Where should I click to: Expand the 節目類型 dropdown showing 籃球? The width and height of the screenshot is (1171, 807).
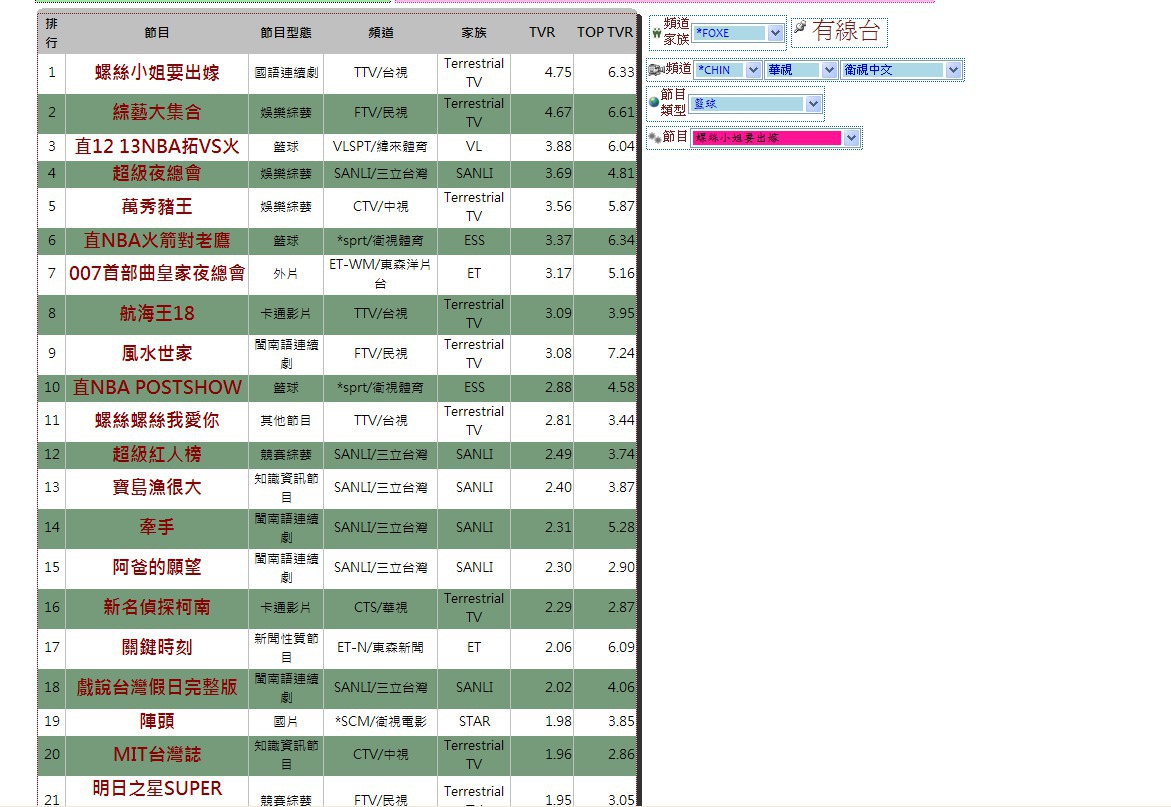[x=756, y=104]
